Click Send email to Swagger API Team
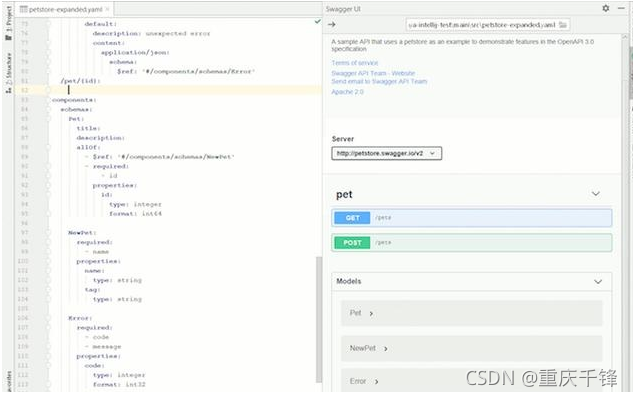This screenshot has width=633, height=396. click(379, 81)
